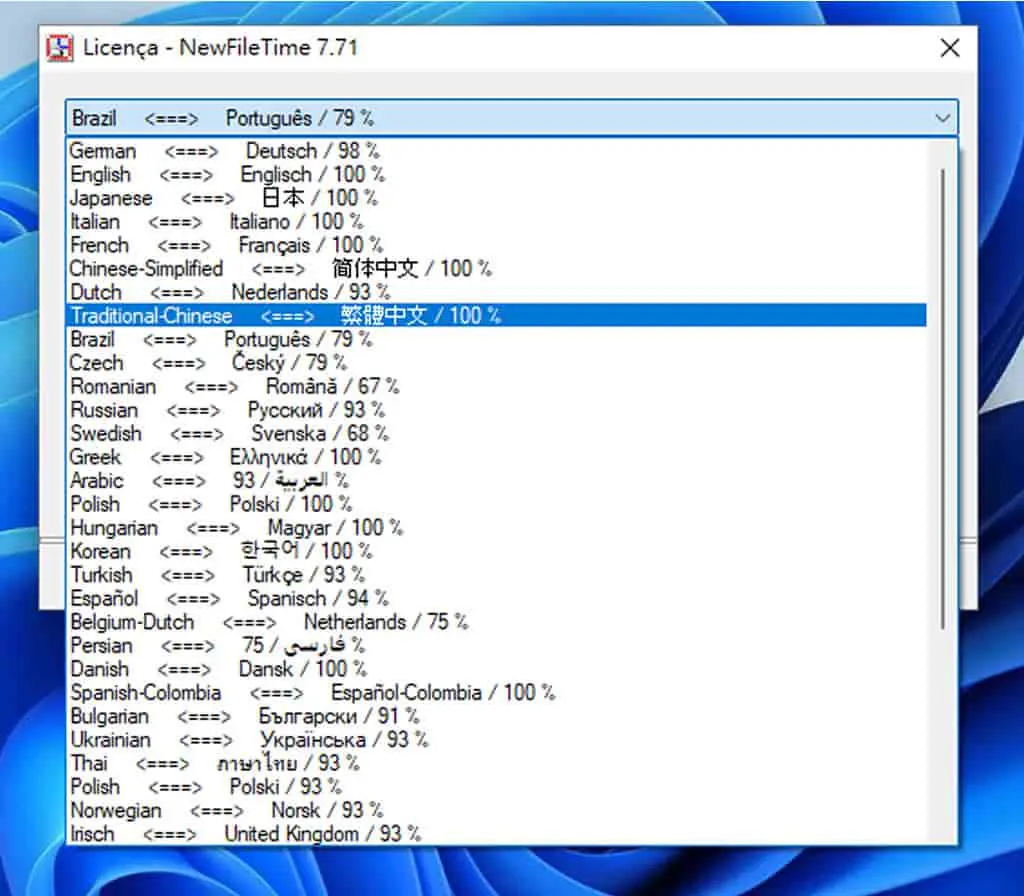
Task: Select Belgium-Dutch Netherlands entry
Action: click(497, 622)
